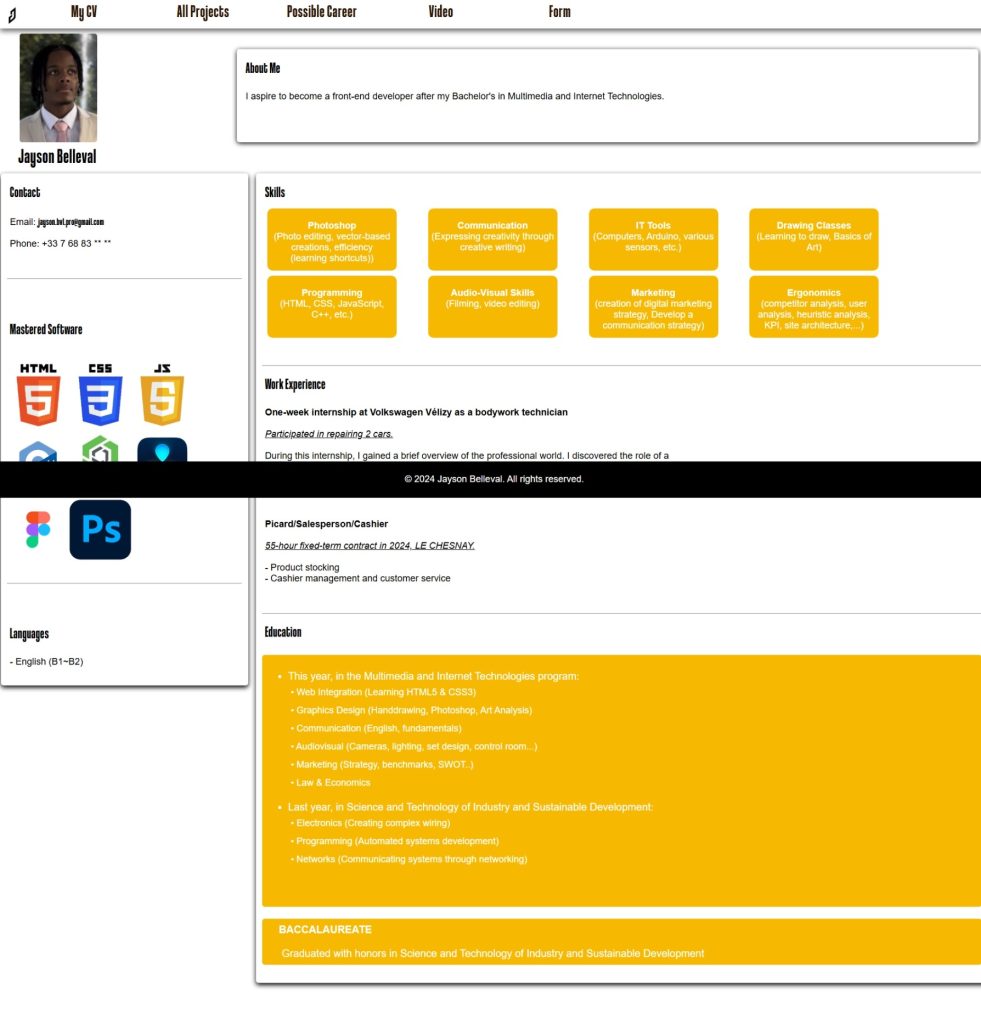The image size is (981, 1024).
Task: Click Jayson Belleval's profile photo
Action: click(58, 88)
